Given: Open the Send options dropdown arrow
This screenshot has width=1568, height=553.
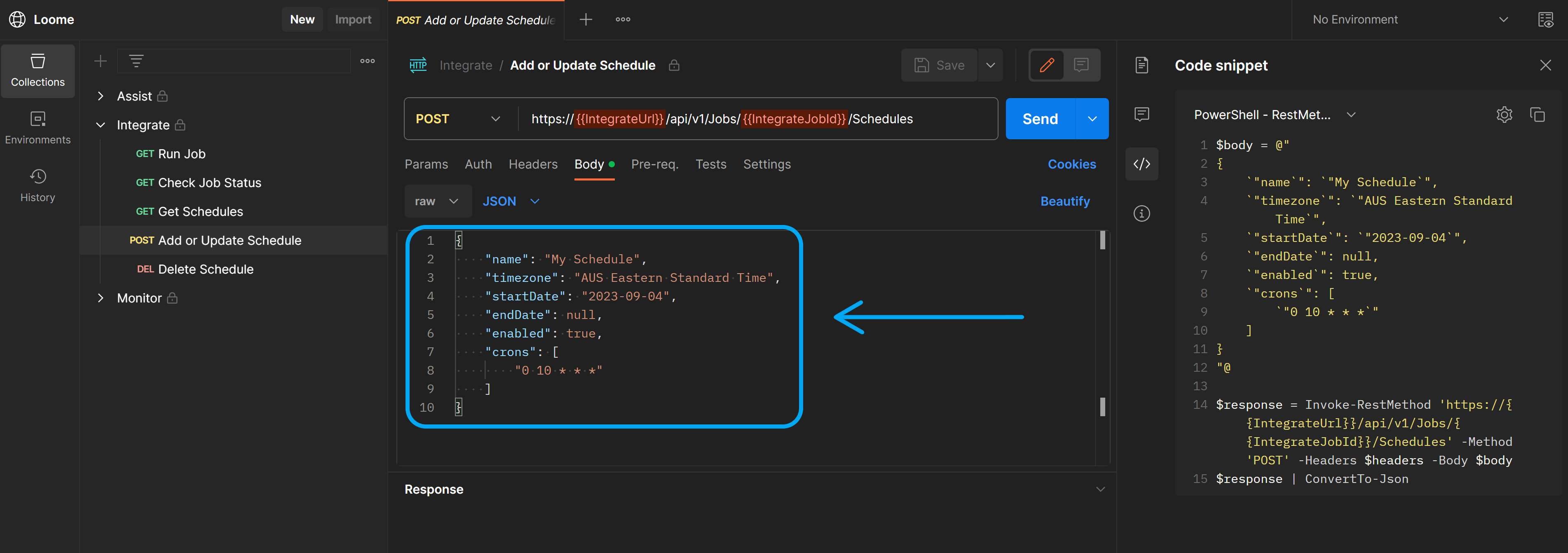Looking at the screenshot, I should [1092, 119].
